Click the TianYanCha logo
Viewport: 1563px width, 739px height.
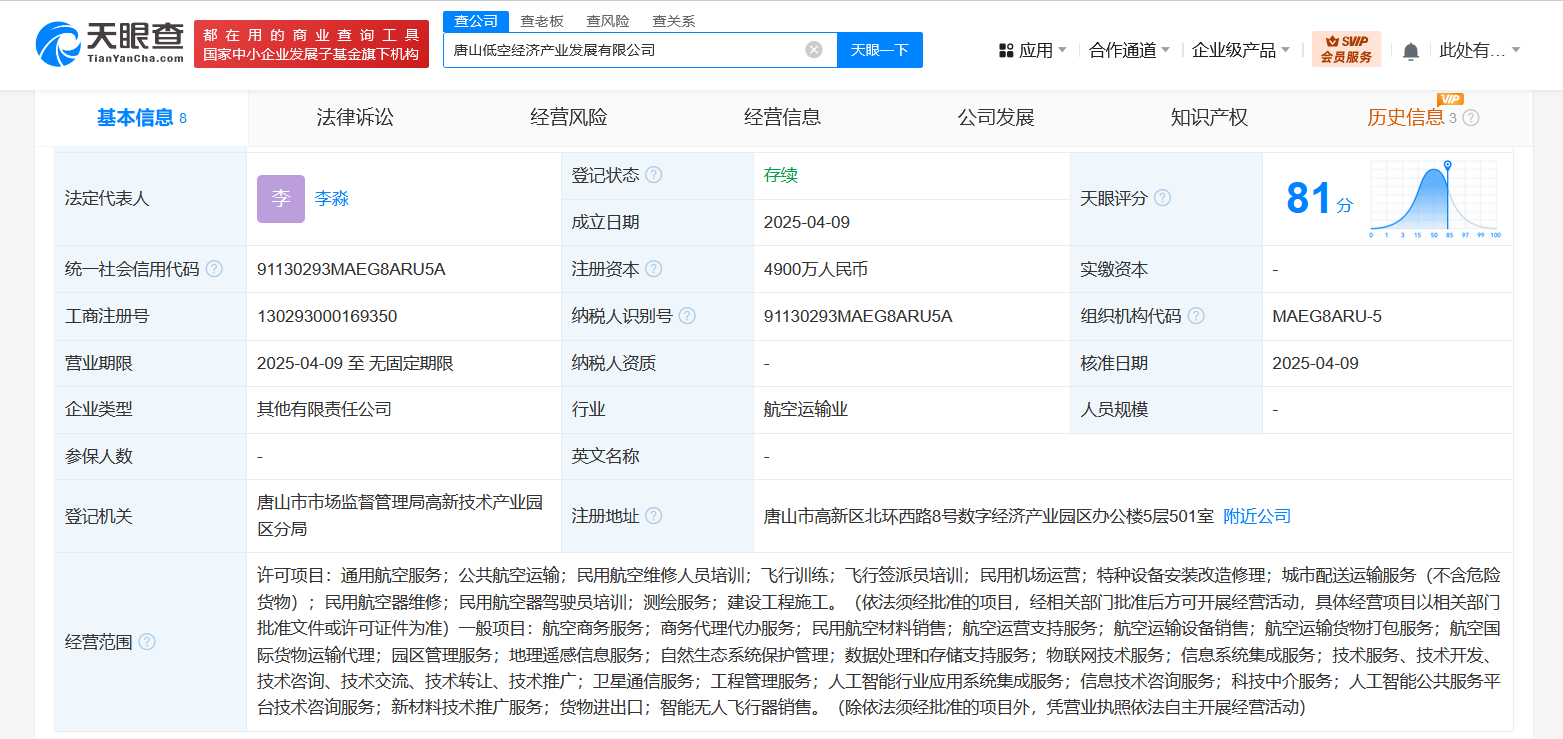[110, 43]
